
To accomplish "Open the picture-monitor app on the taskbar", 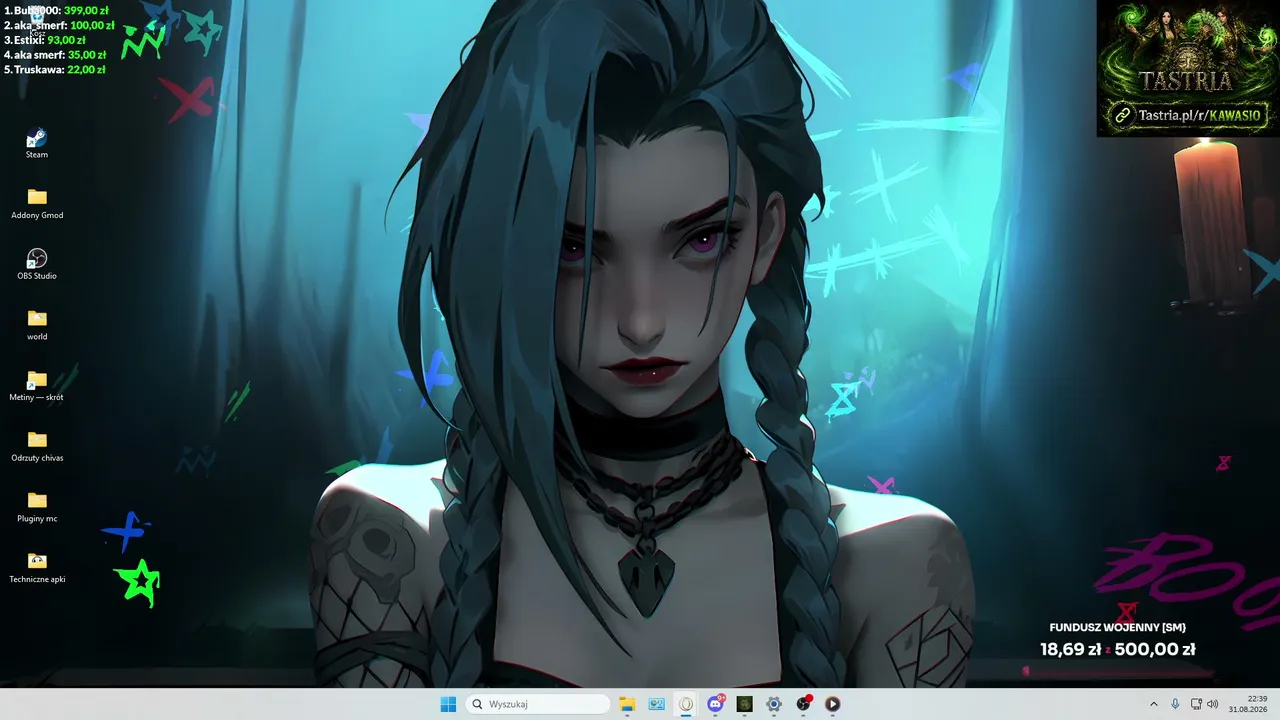I will [x=656, y=704].
